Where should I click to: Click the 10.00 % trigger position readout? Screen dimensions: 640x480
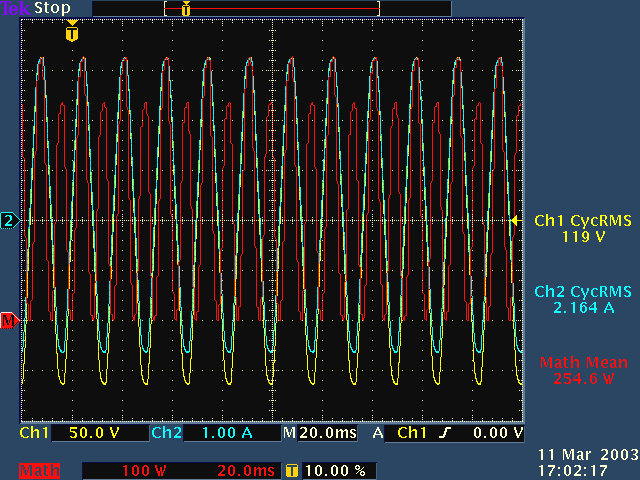point(335,471)
